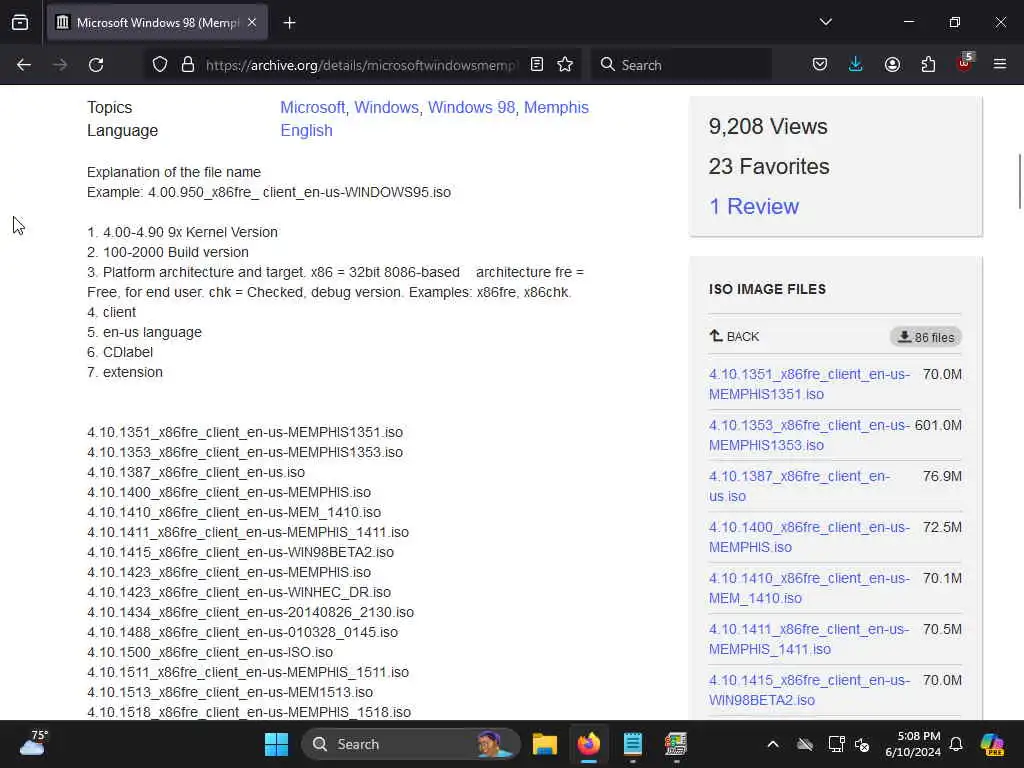Open the Firefox hamburger application menu
This screenshot has width=1024, height=768.
coord(1000,64)
